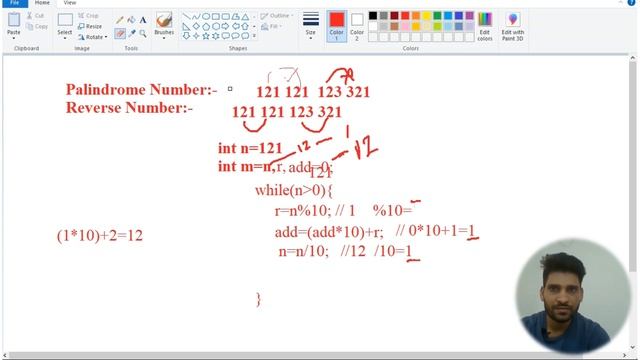Click the Resize button
This screenshot has width=640, height=360.
click(x=90, y=26)
